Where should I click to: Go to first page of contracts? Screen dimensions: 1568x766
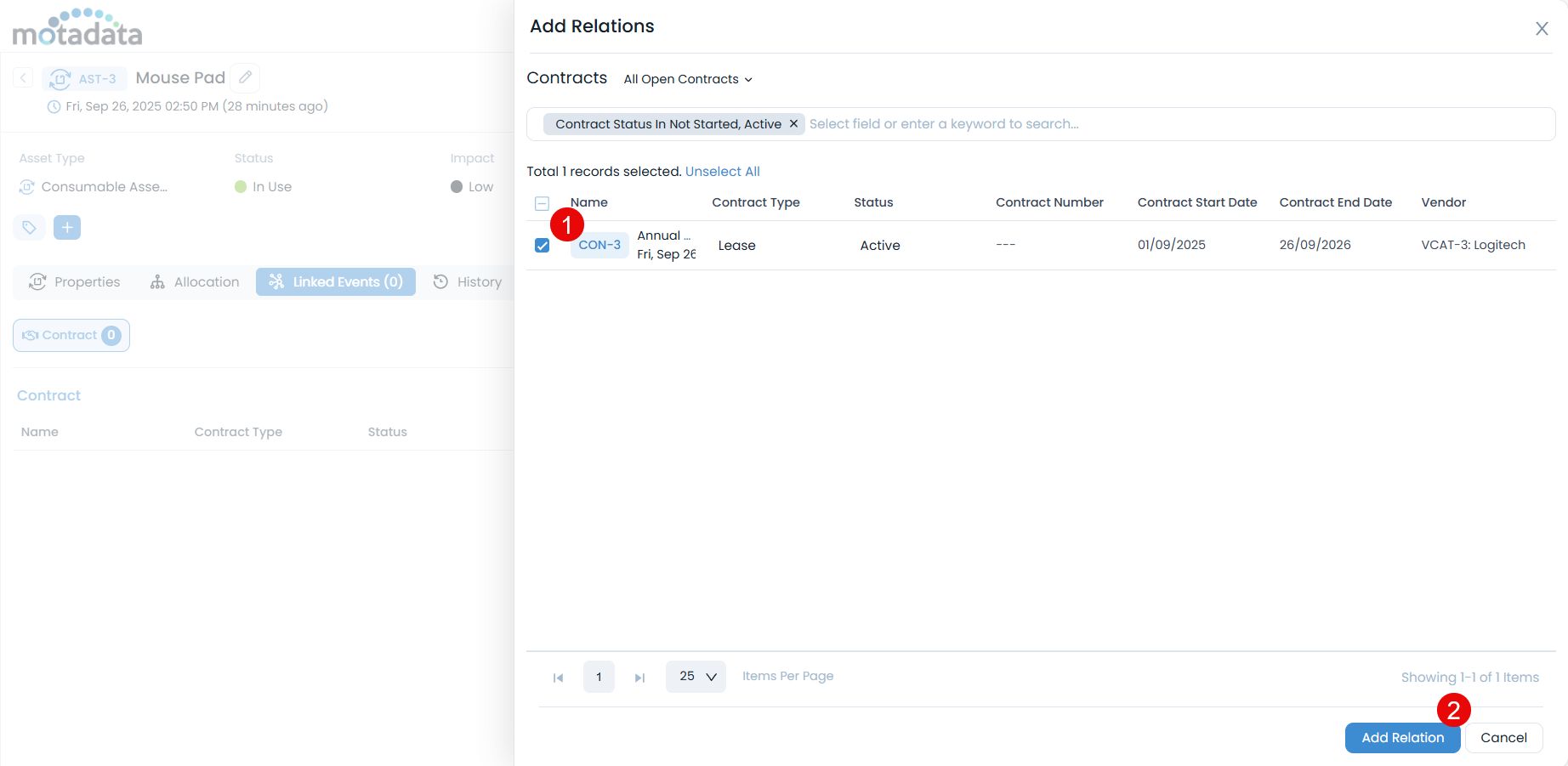click(558, 678)
